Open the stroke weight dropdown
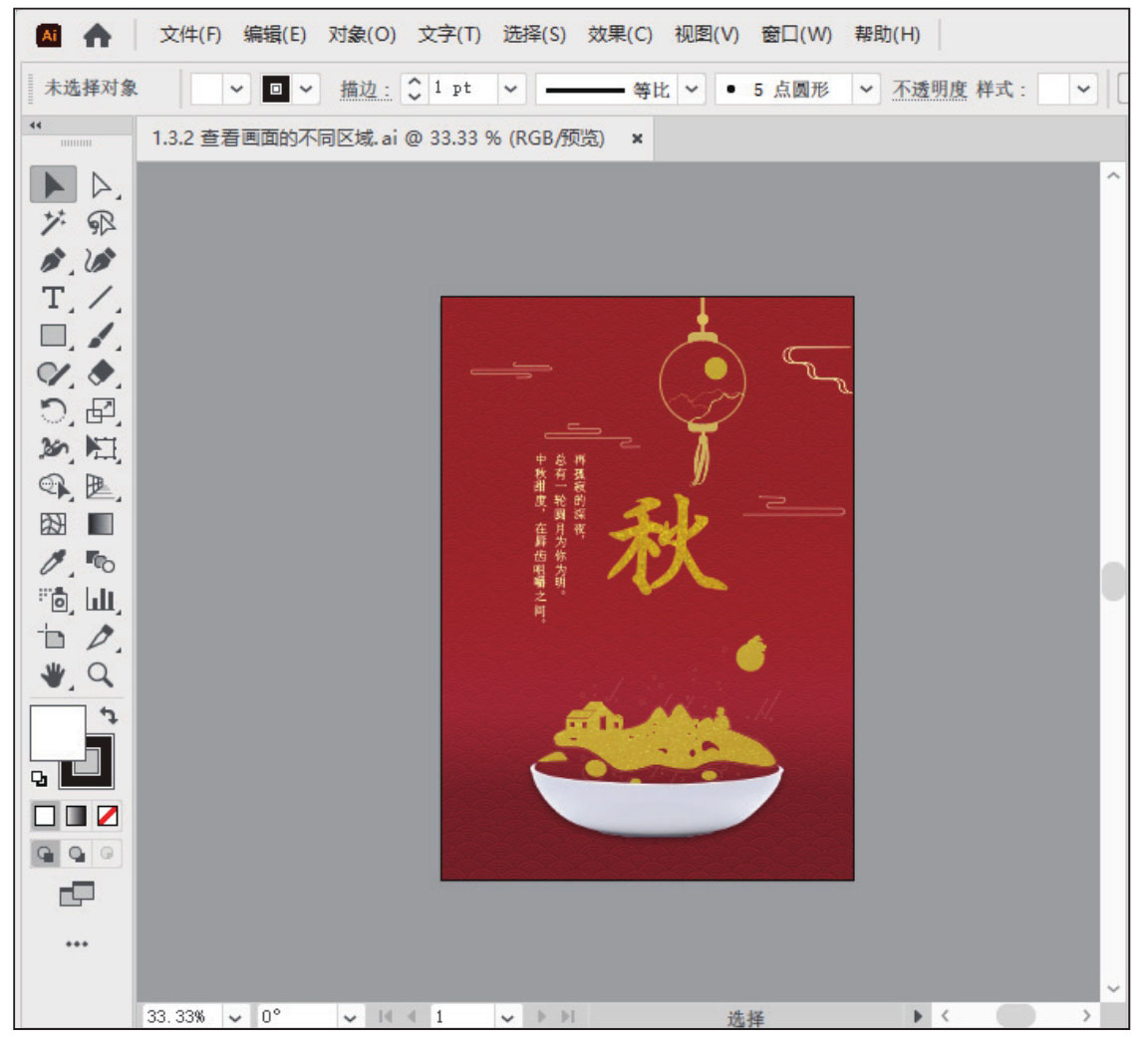 510,89
